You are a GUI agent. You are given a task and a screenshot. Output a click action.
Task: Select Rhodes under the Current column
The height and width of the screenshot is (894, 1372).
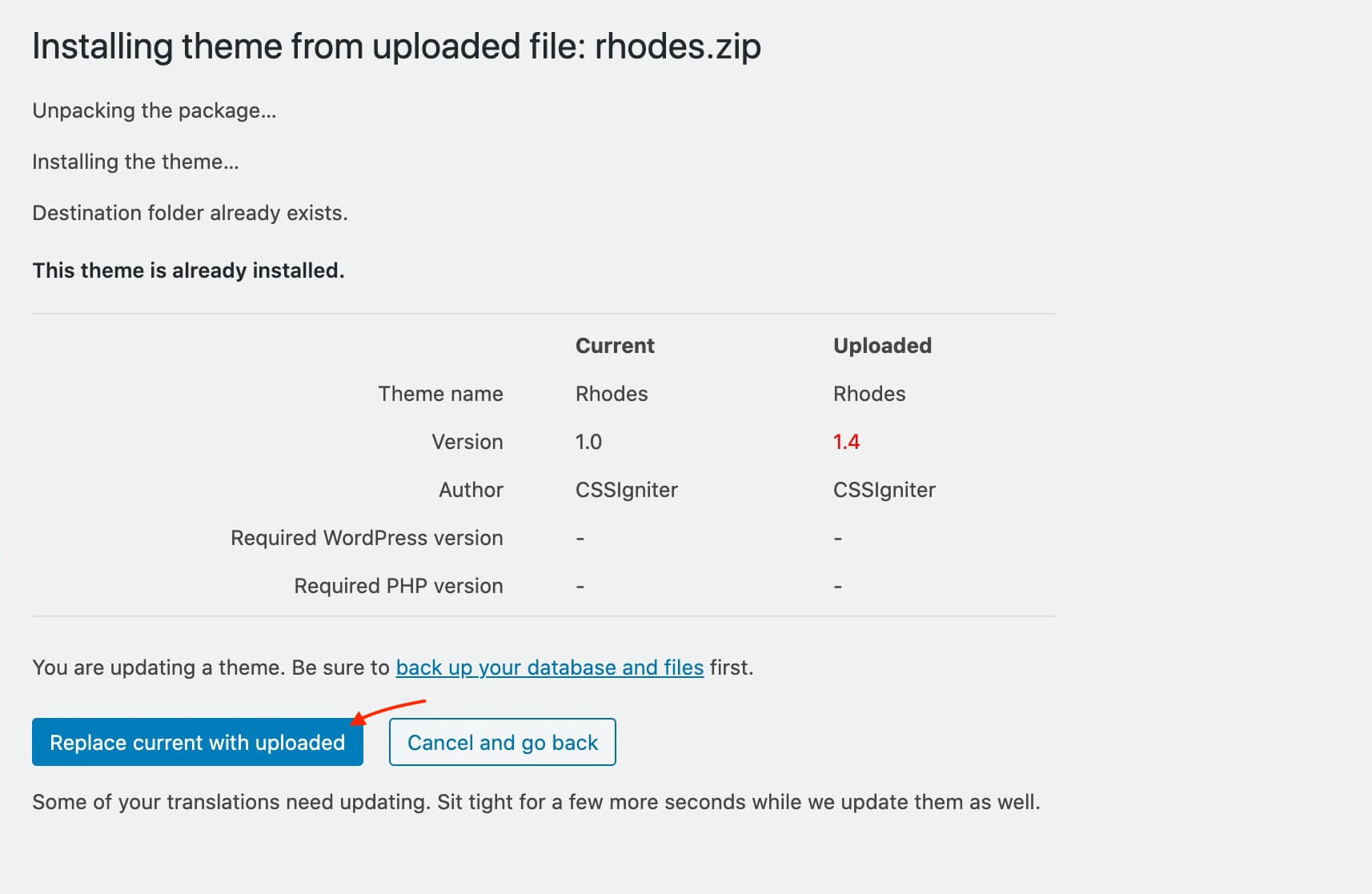tap(612, 394)
